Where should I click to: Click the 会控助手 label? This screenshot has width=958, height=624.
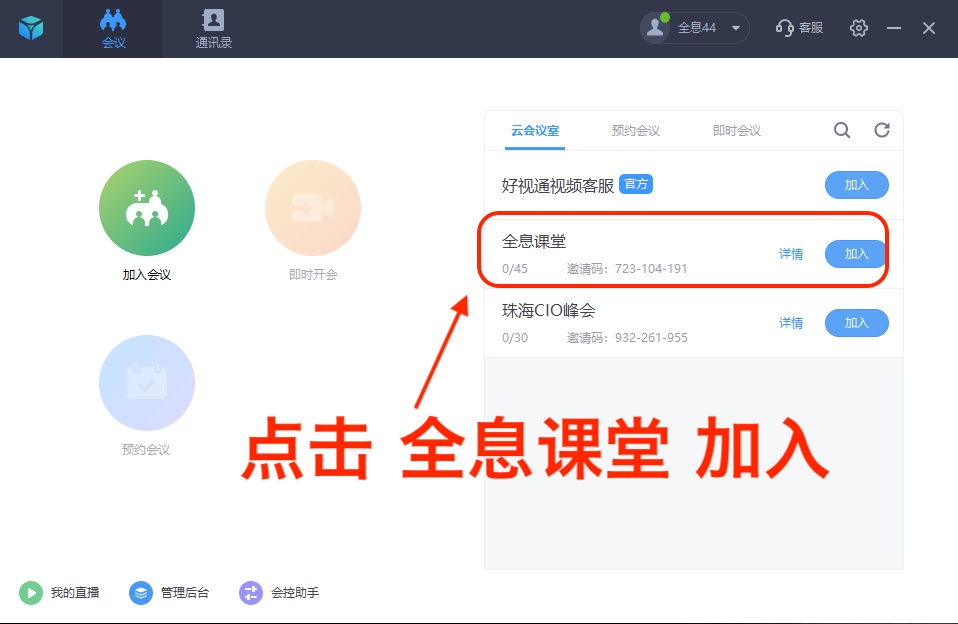[x=295, y=593]
